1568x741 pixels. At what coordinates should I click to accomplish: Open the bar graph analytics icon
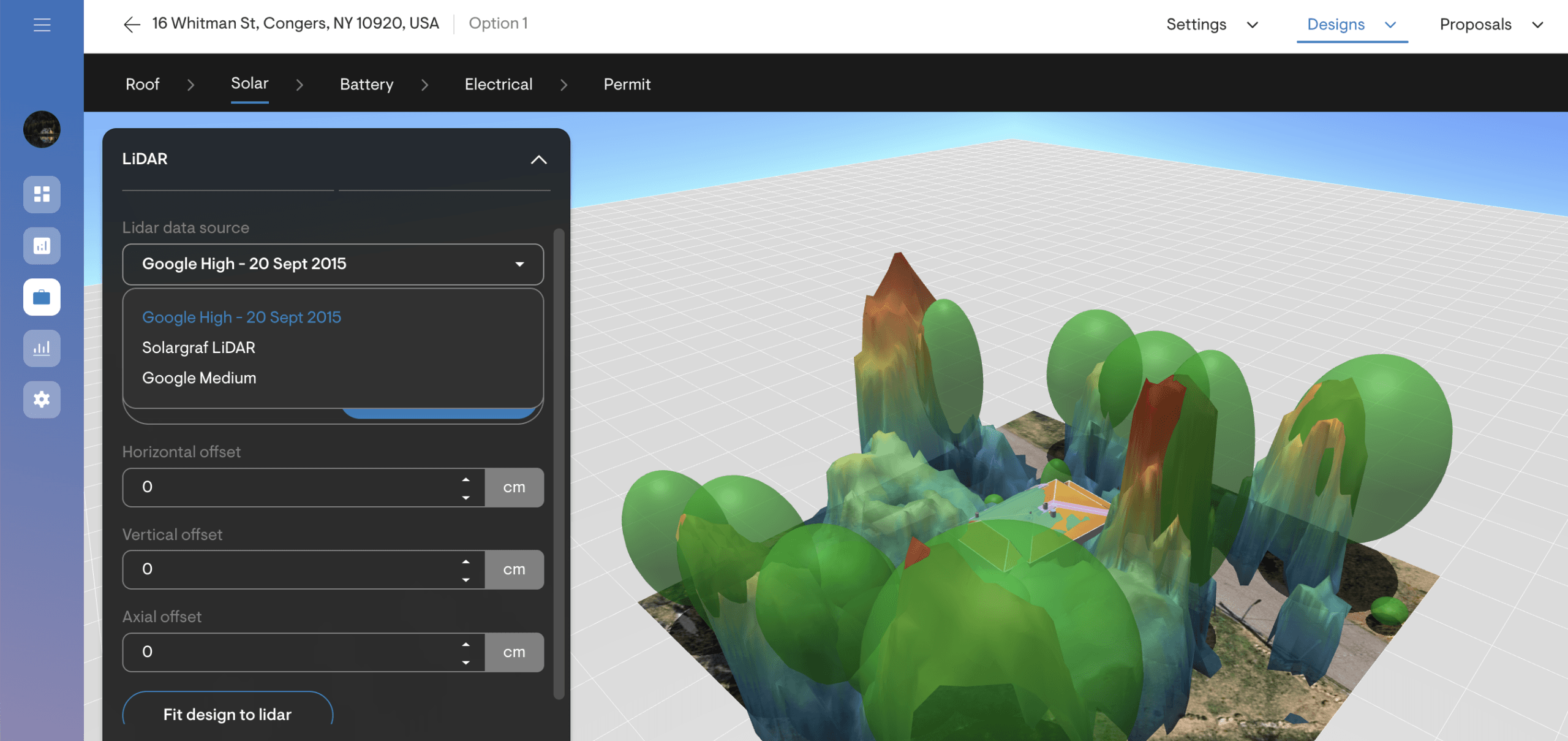click(42, 348)
